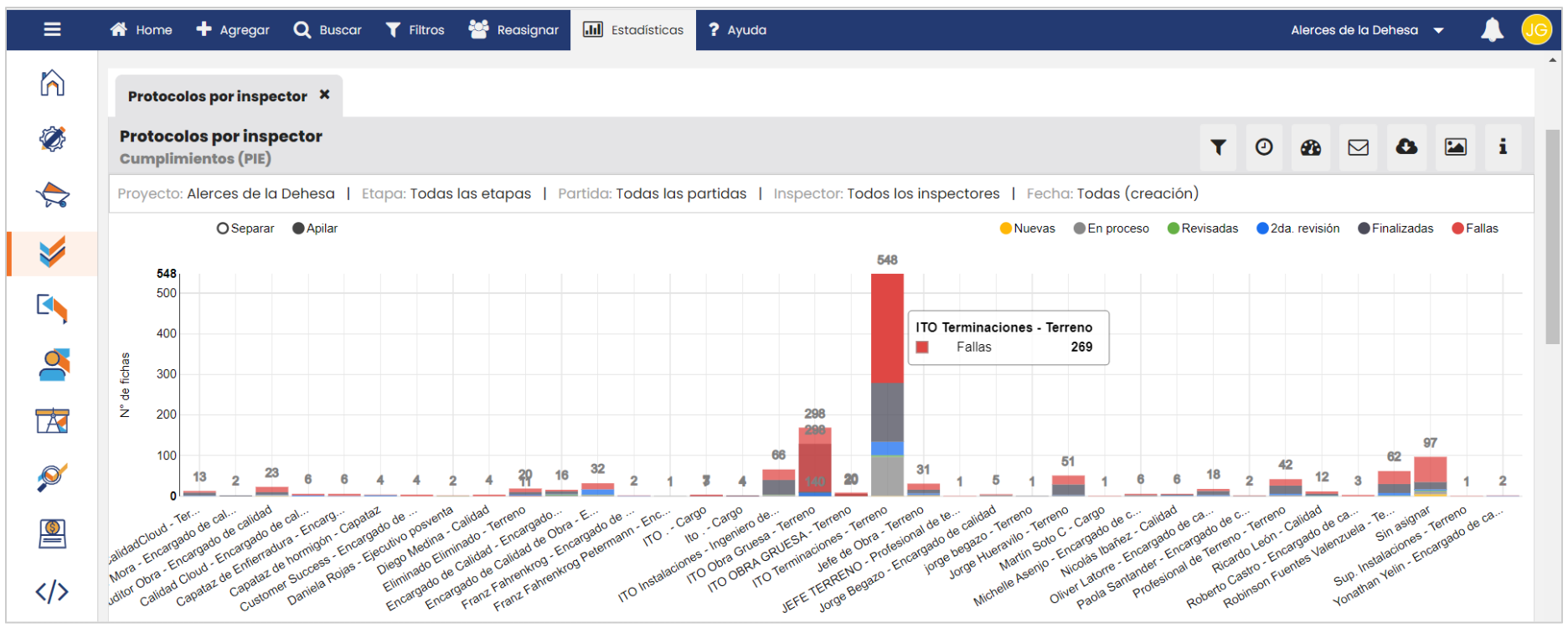Select the Separar radio option
1568x628 pixels.
pyautogui.click(x=223, y=229)
